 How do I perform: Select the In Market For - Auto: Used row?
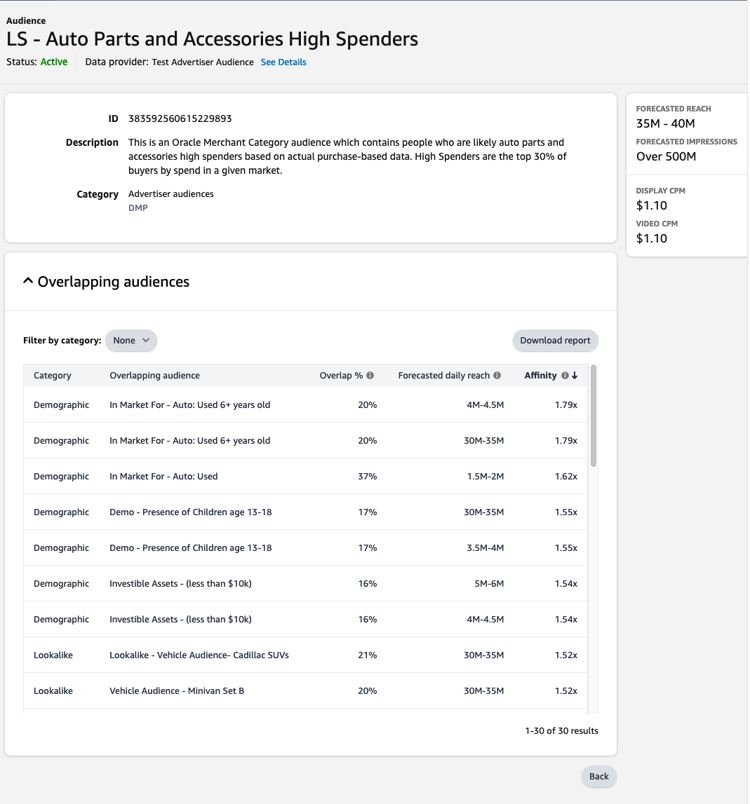click(x=164, y=476)
